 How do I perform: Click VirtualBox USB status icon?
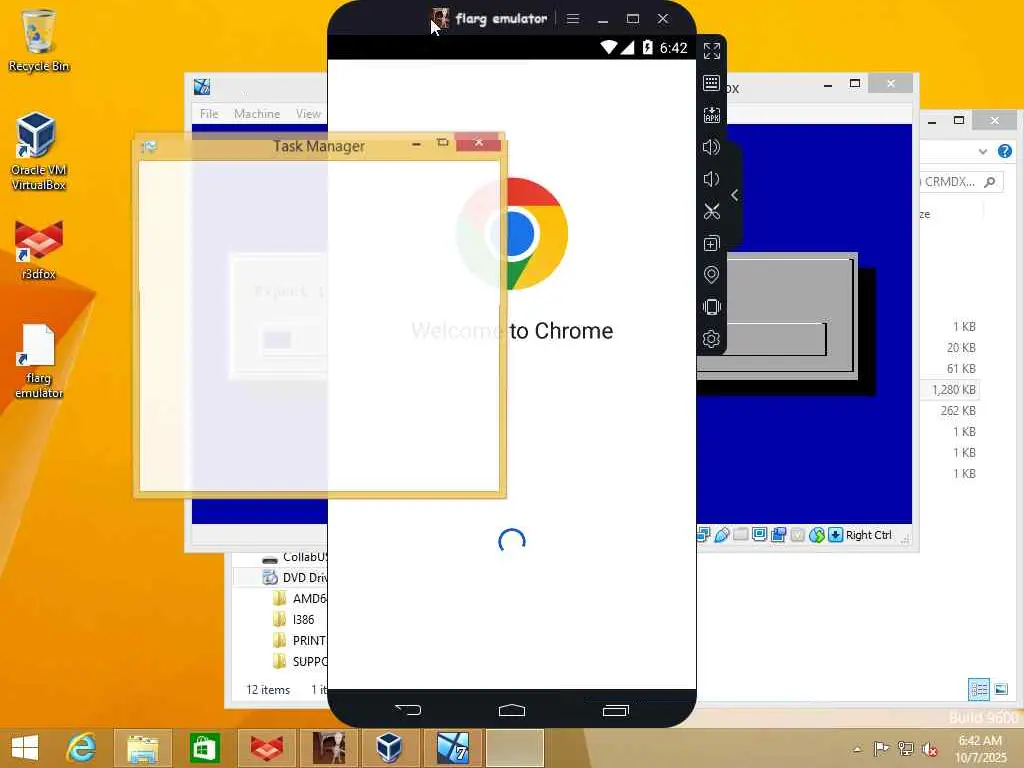(x=722, y=536)
